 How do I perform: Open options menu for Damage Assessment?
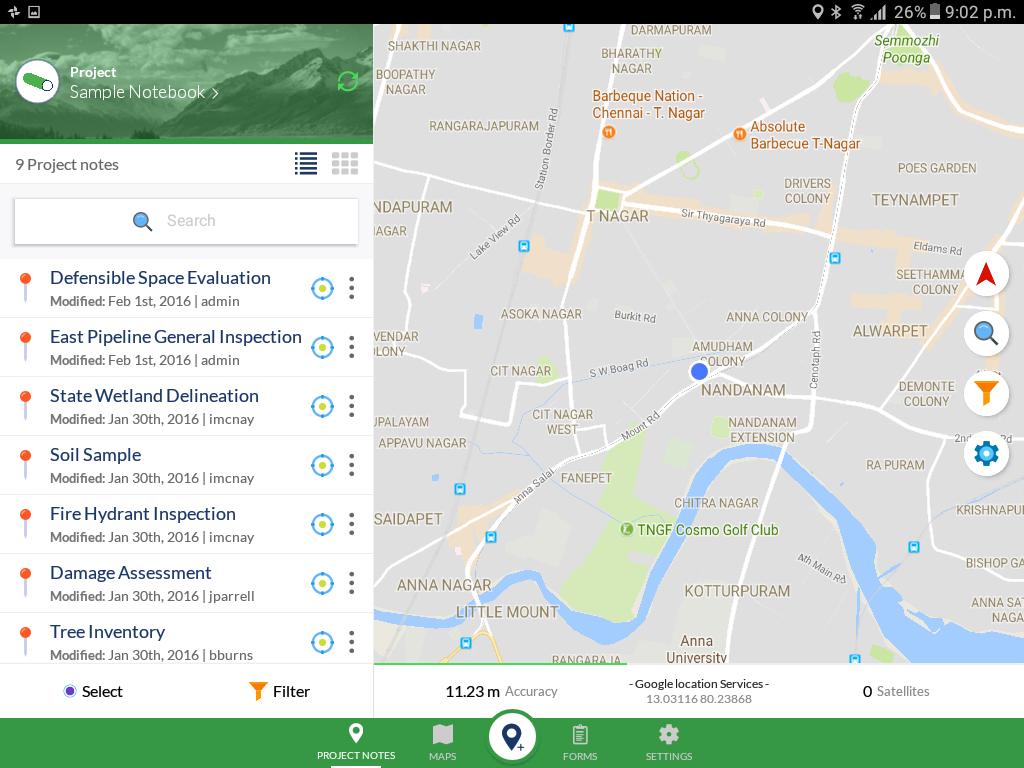pos(351,583)
